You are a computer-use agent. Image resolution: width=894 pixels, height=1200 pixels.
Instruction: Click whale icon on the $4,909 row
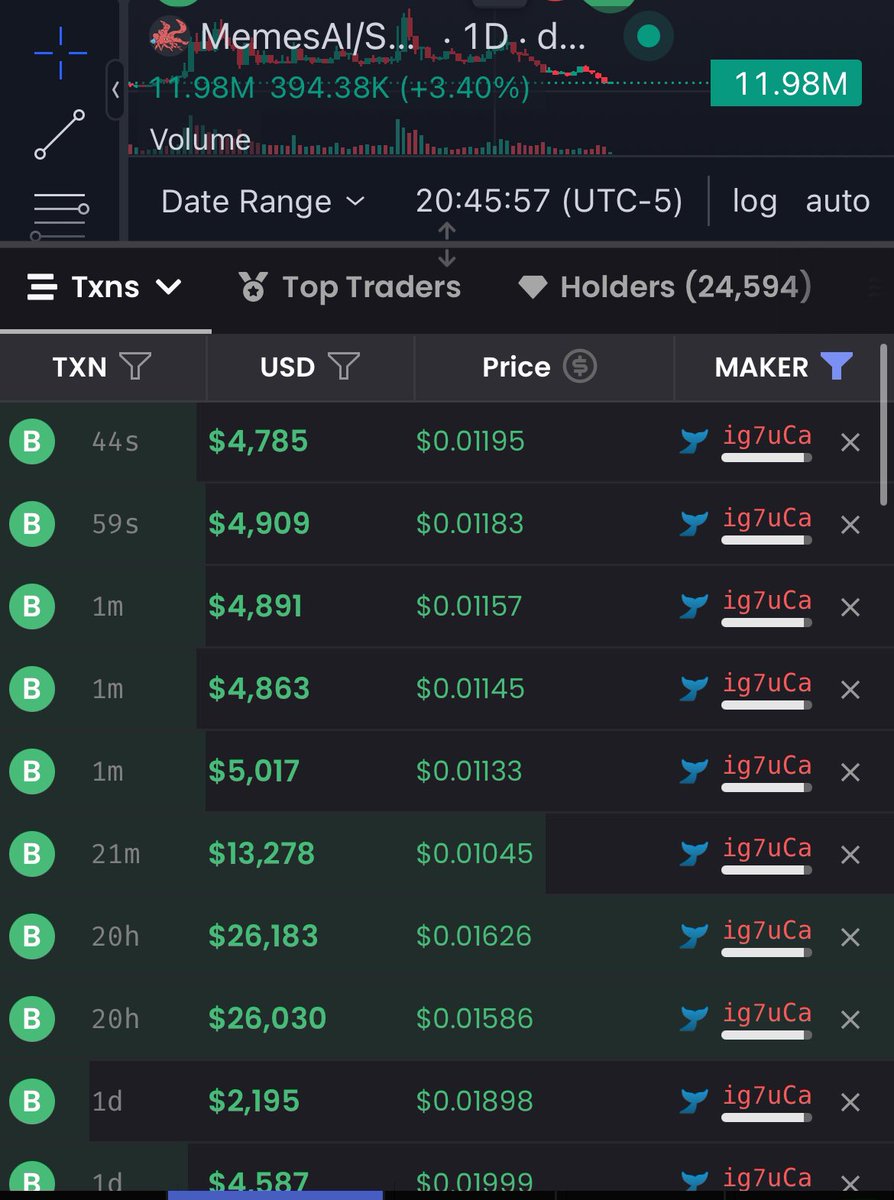[694, 523]
